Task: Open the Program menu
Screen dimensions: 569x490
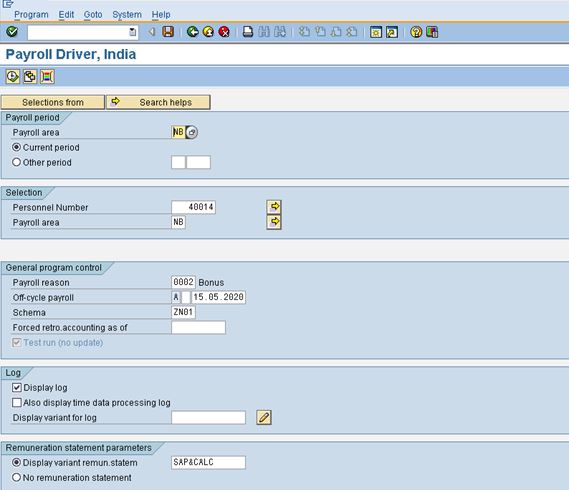Action: (x=31, y=15)
